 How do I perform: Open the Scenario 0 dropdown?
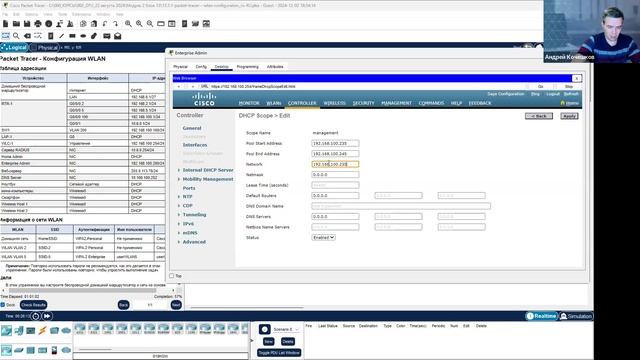[286, 329]
